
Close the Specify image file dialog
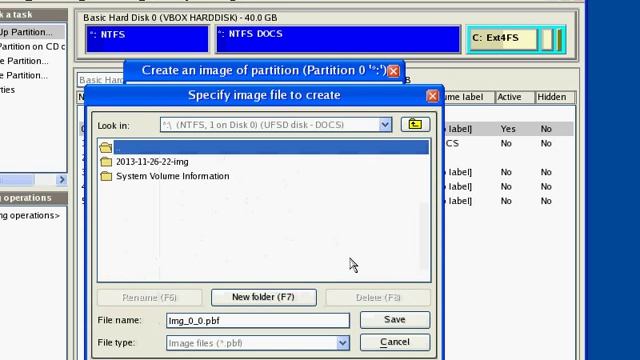click(x=432, y=96)
